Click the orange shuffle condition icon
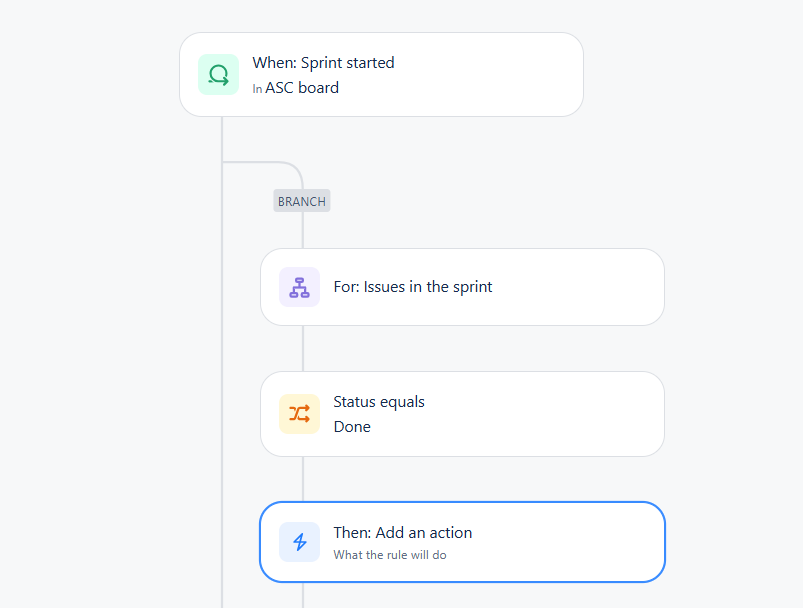The image size is (803, 608). [300, 414]
